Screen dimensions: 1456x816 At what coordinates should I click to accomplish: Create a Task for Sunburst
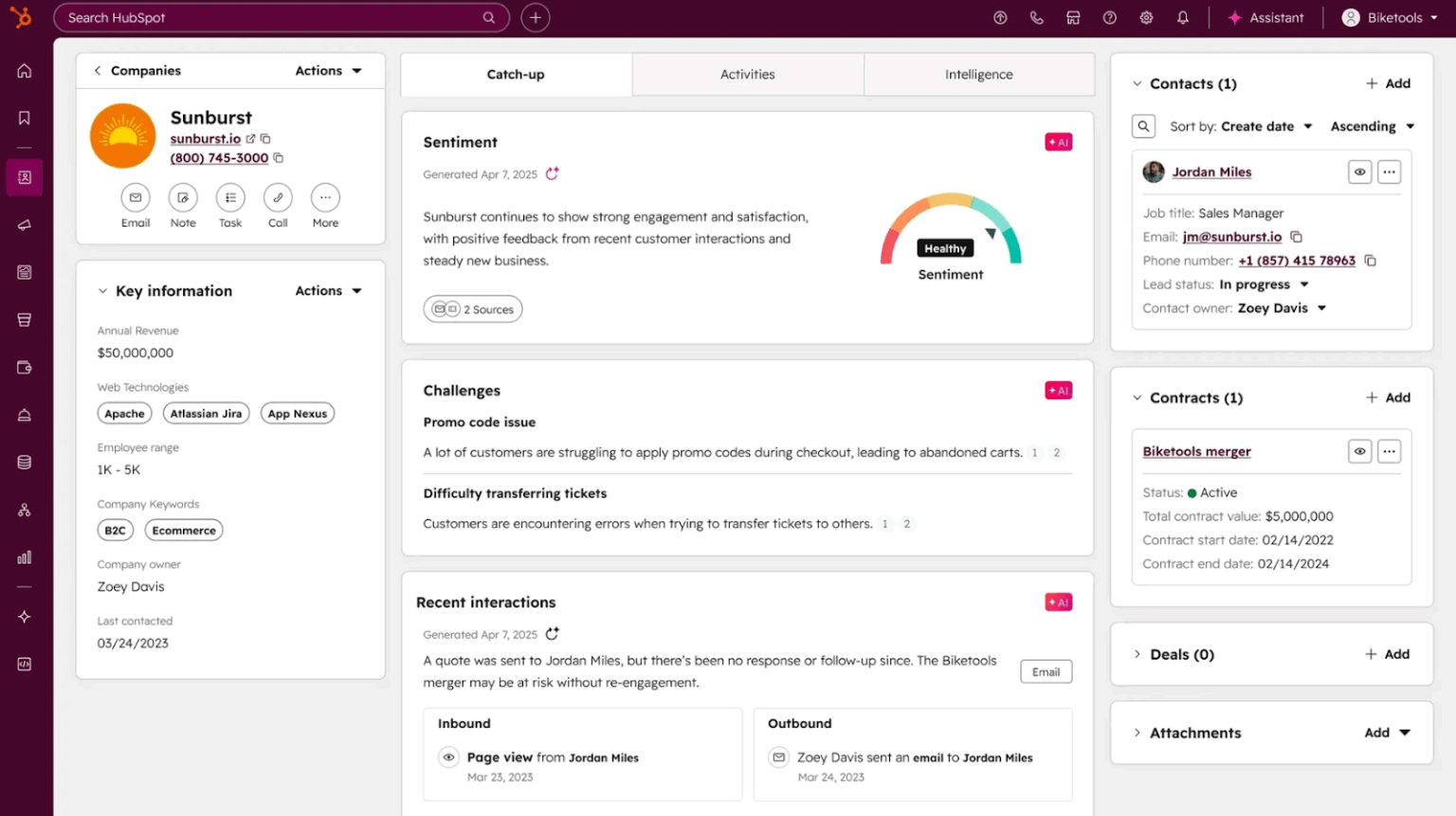point(230,197)
